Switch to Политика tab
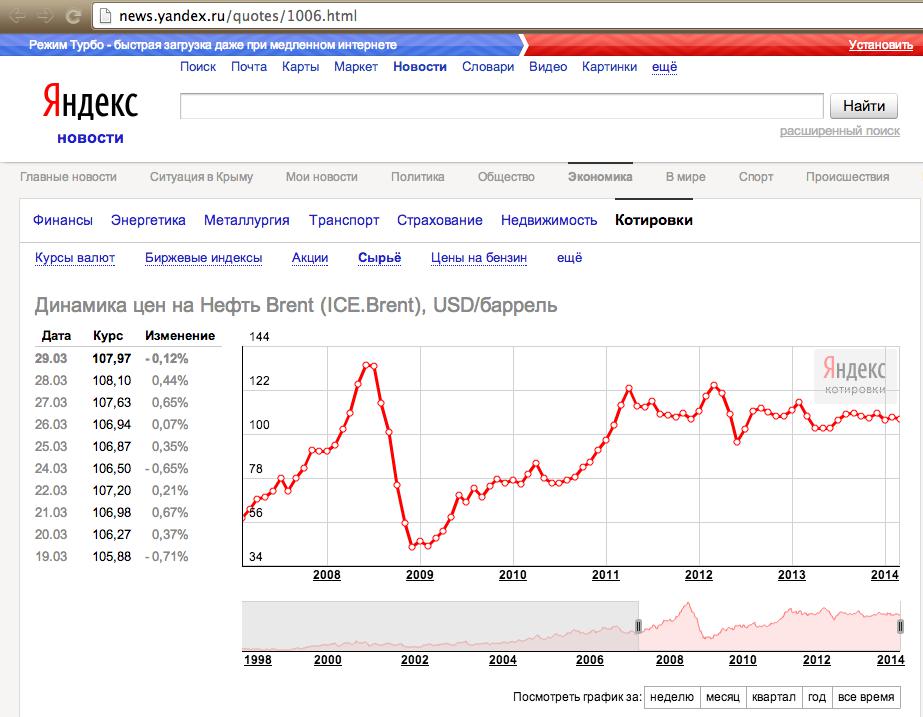The height and width of the screenshot is (717, 923). pyautogui.click(x=417, y=177)
